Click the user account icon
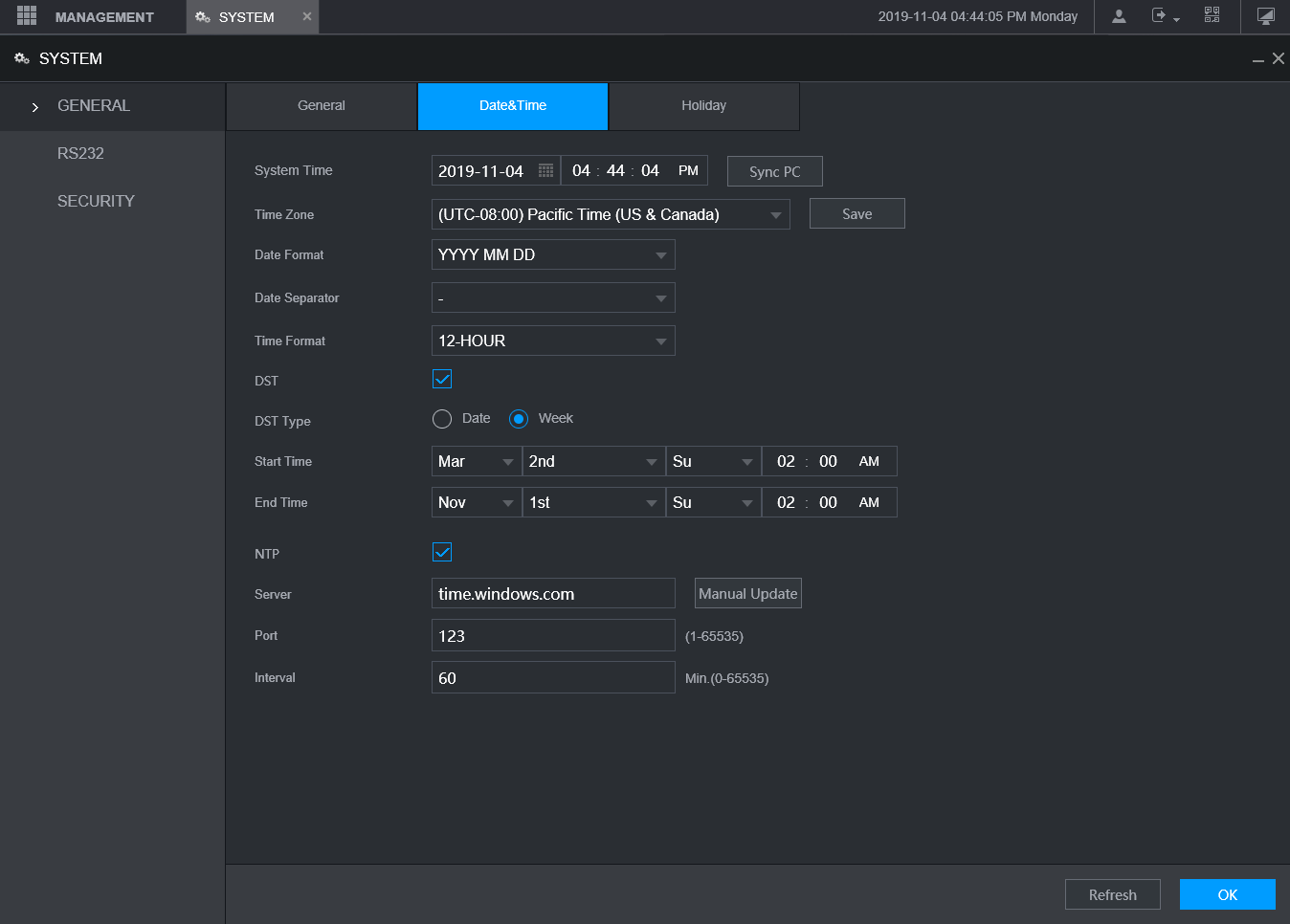Screen dimensions: 1290x924 pyautogui.click(x=1119, y=16)
